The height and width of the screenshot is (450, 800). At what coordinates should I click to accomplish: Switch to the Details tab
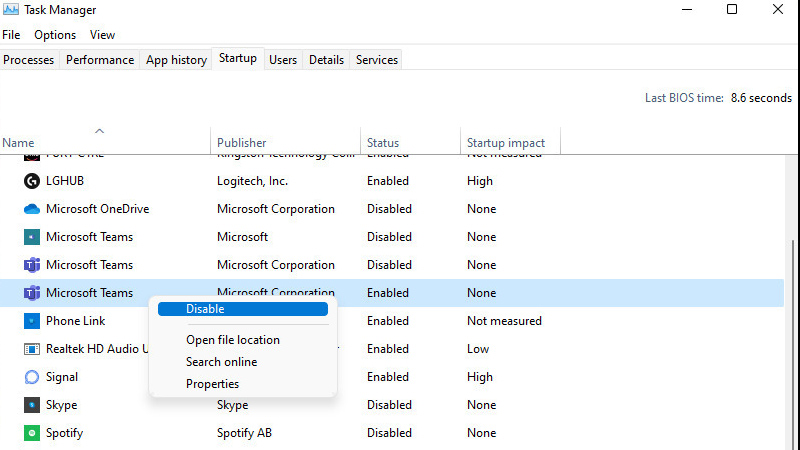click(x=327, y=60)
